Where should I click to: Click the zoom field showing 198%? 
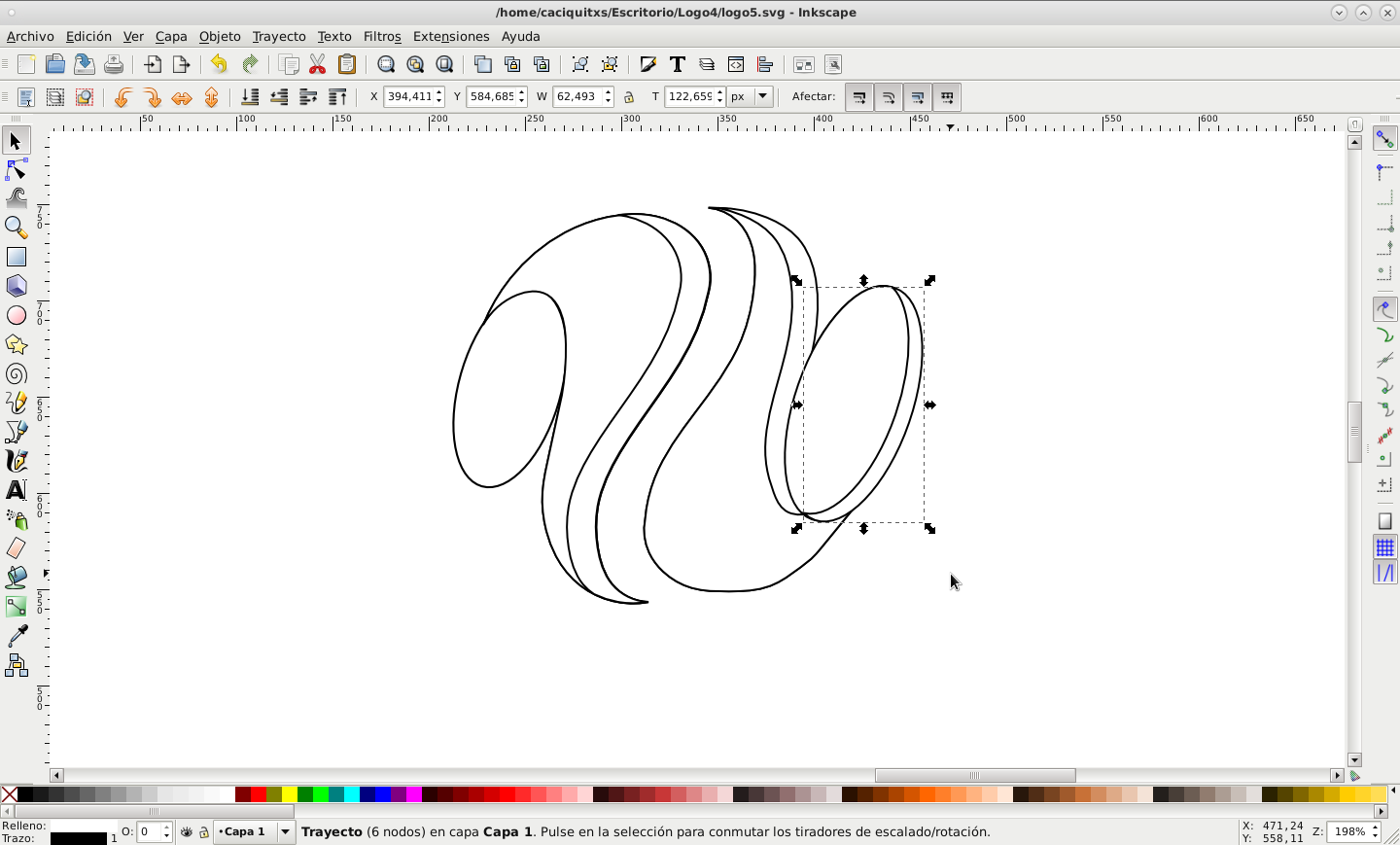pos(1350,832)
